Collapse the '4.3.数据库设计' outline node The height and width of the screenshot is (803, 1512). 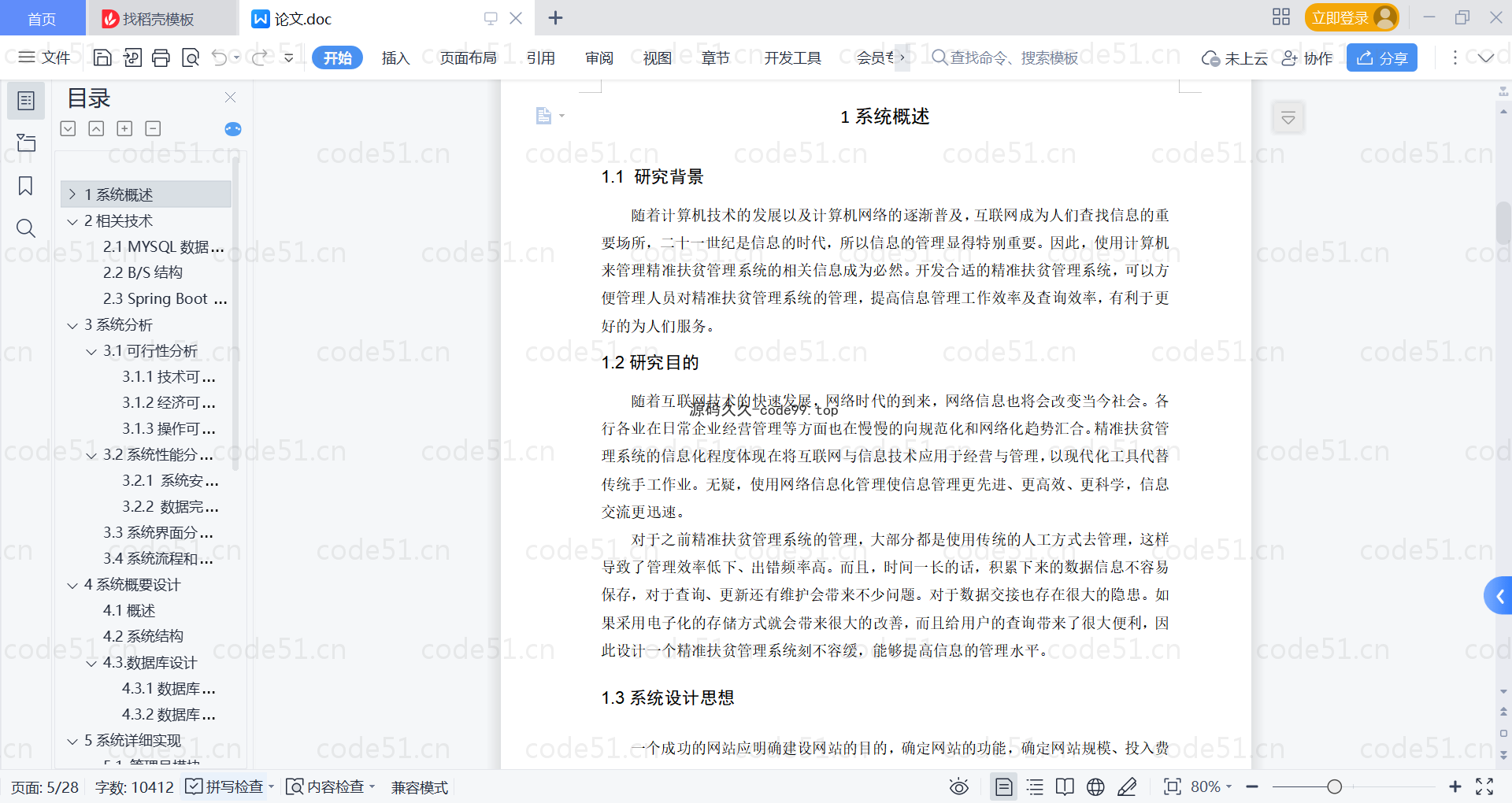point(91,663)
